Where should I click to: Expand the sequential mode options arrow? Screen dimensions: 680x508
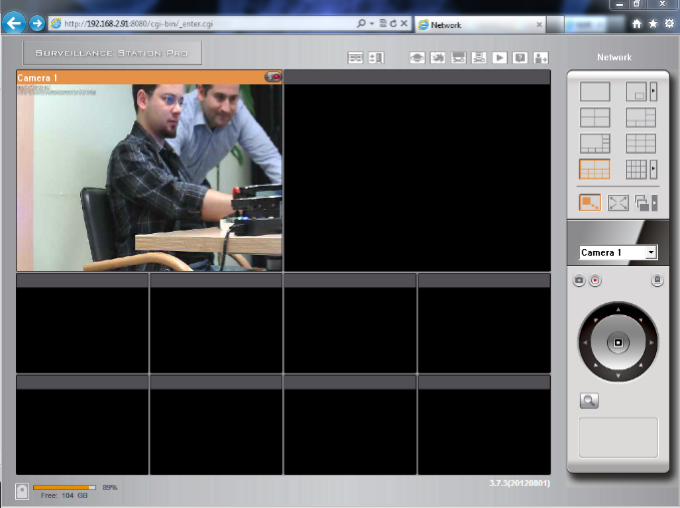click(x=654, y=203)
